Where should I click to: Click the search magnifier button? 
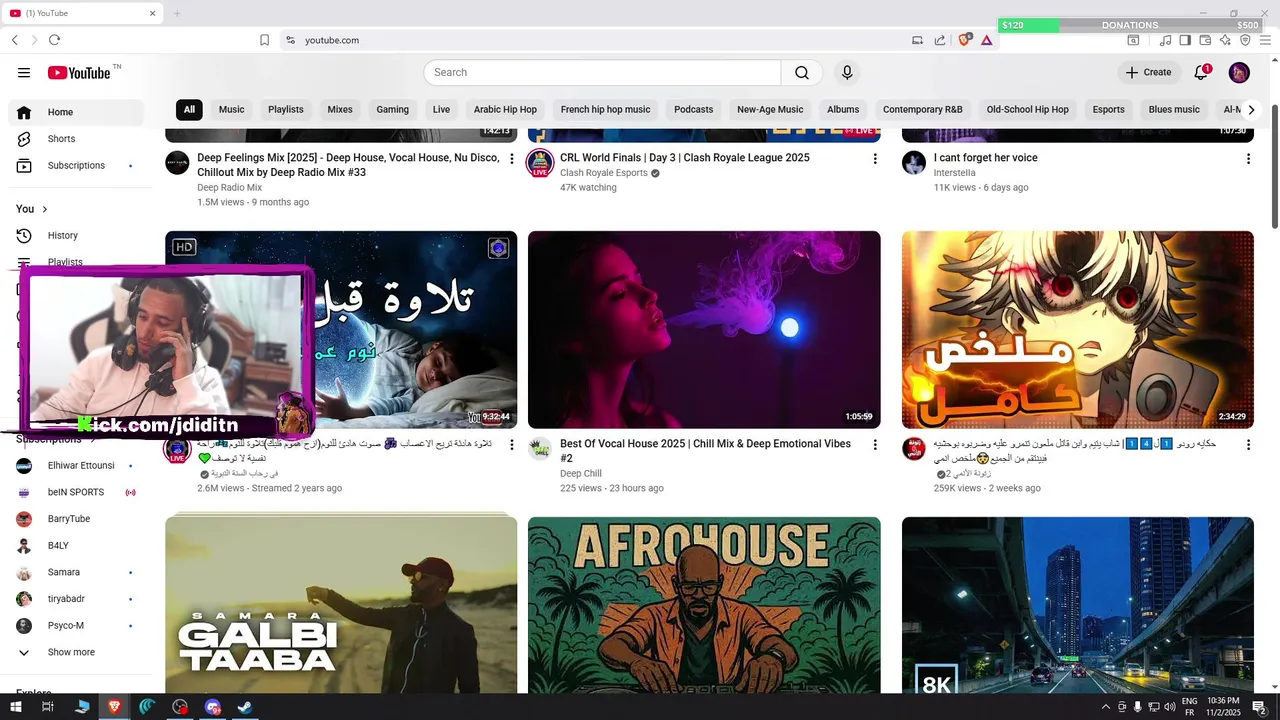point(802,72)
